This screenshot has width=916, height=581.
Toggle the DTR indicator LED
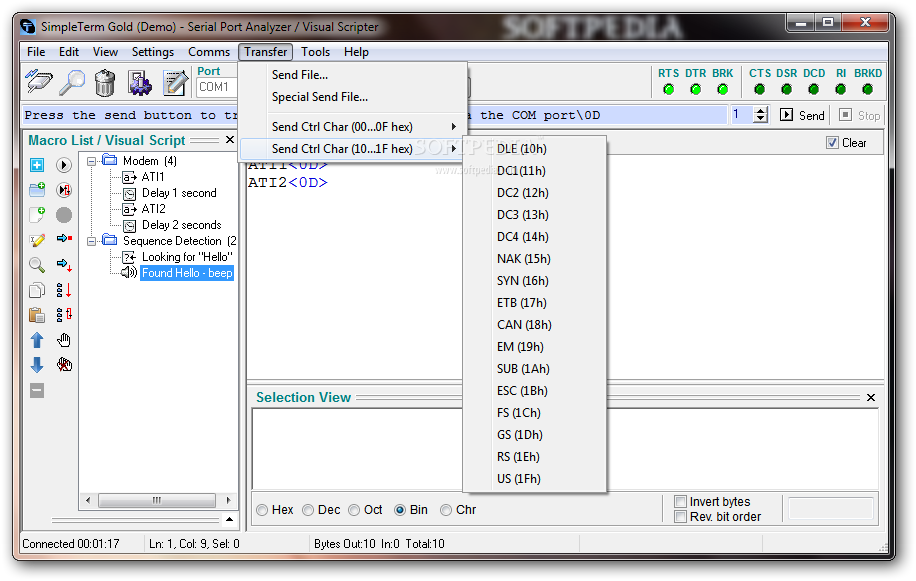[x=696, y=89]
